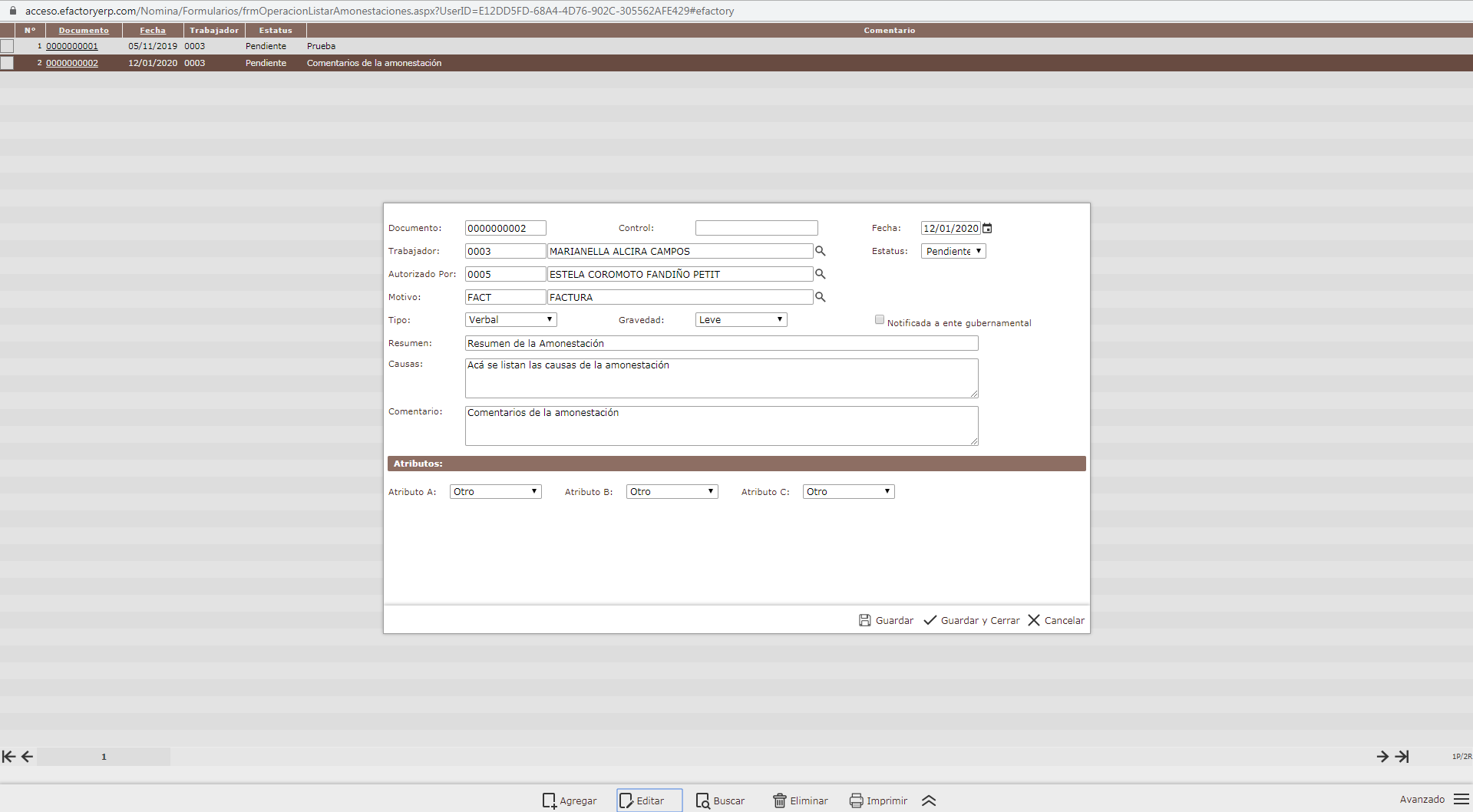Click Estatus column header
Image resolution: width=1473 pixels, height=812 pixels.
tap(276, 31)
